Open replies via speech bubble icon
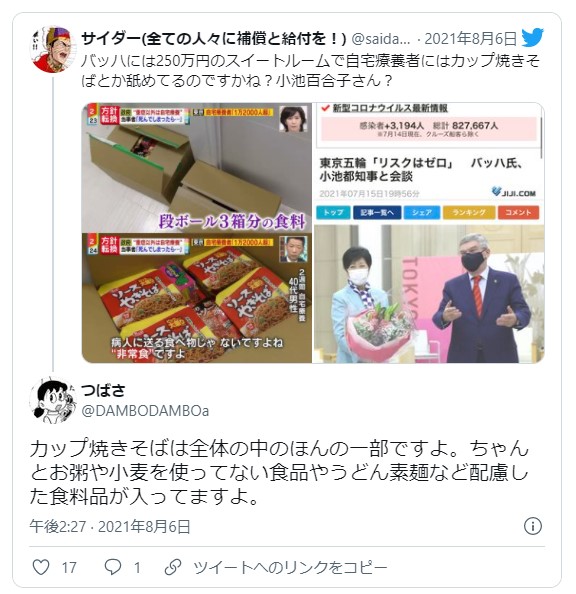Screen dimensions: 576x594 click(113, 567)
